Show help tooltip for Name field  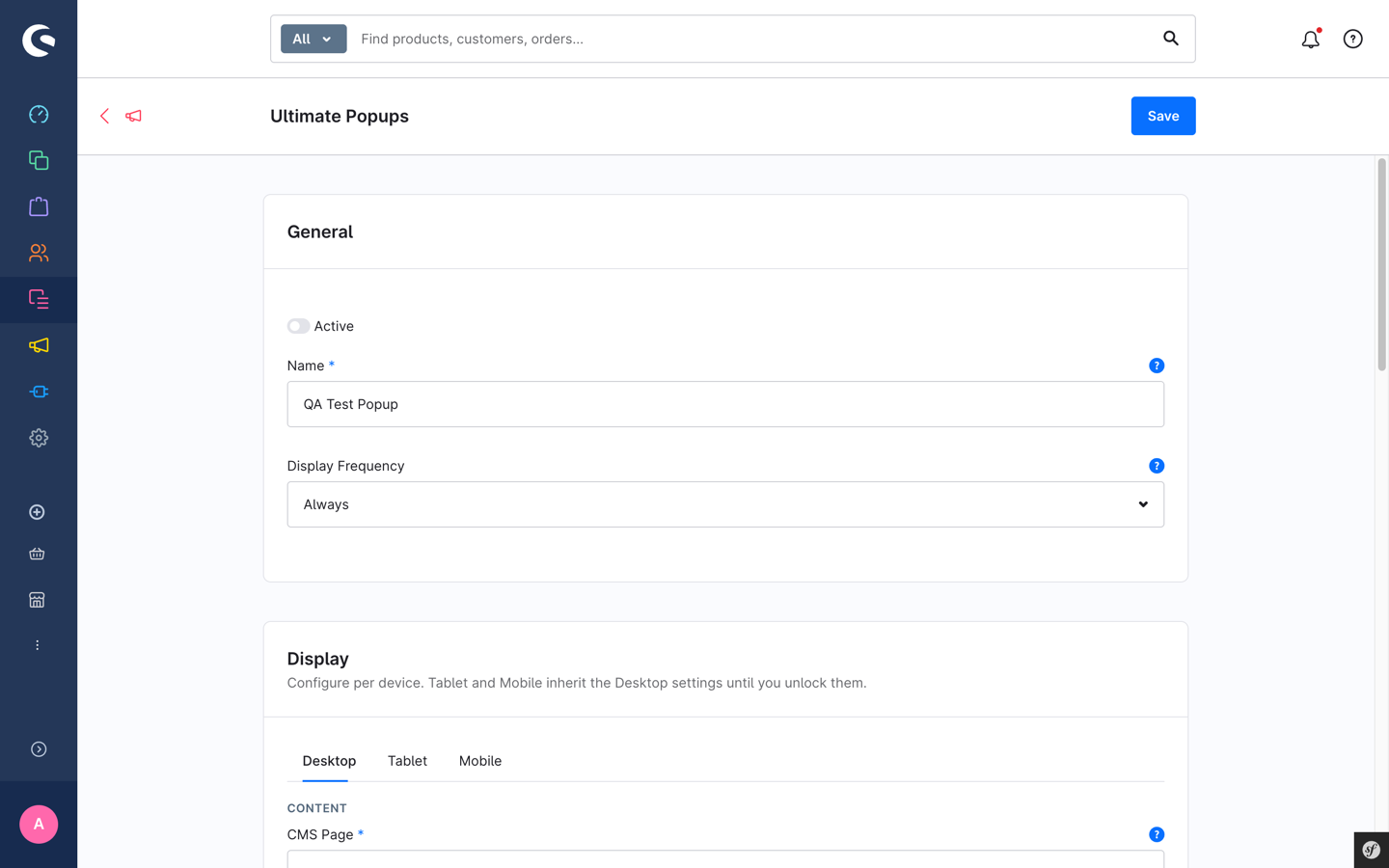click(x=1157, y=366)
